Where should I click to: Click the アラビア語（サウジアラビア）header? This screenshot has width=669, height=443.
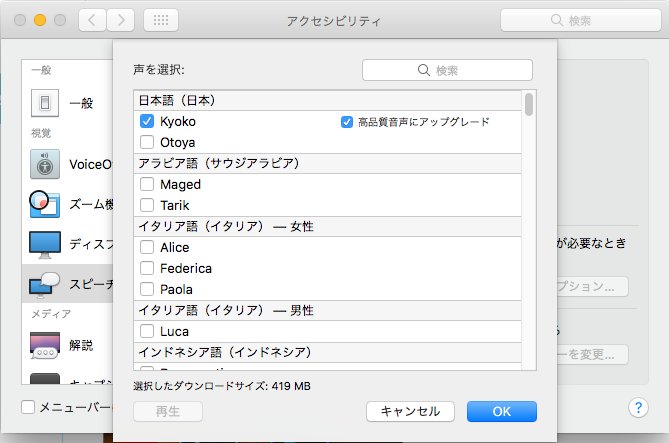[328, 163]
